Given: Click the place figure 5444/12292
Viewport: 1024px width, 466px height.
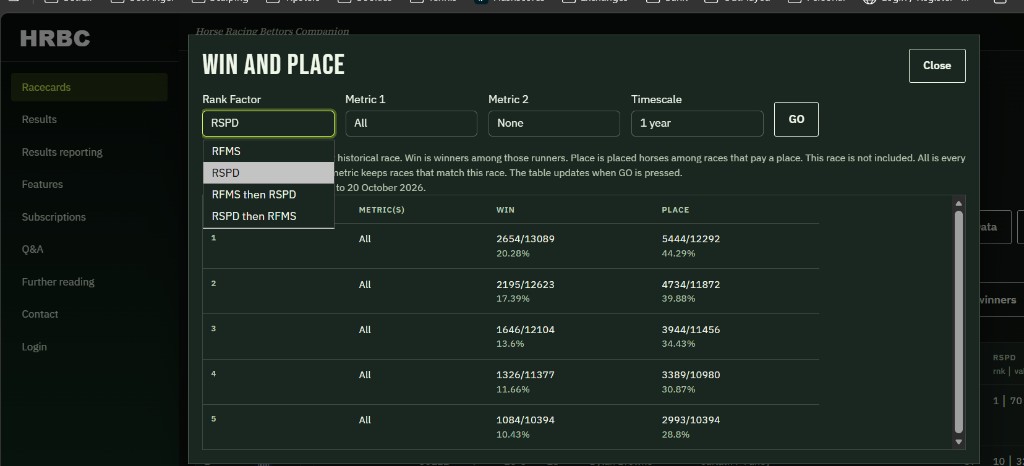Looking at the screenshot, I should click(691, 239).
